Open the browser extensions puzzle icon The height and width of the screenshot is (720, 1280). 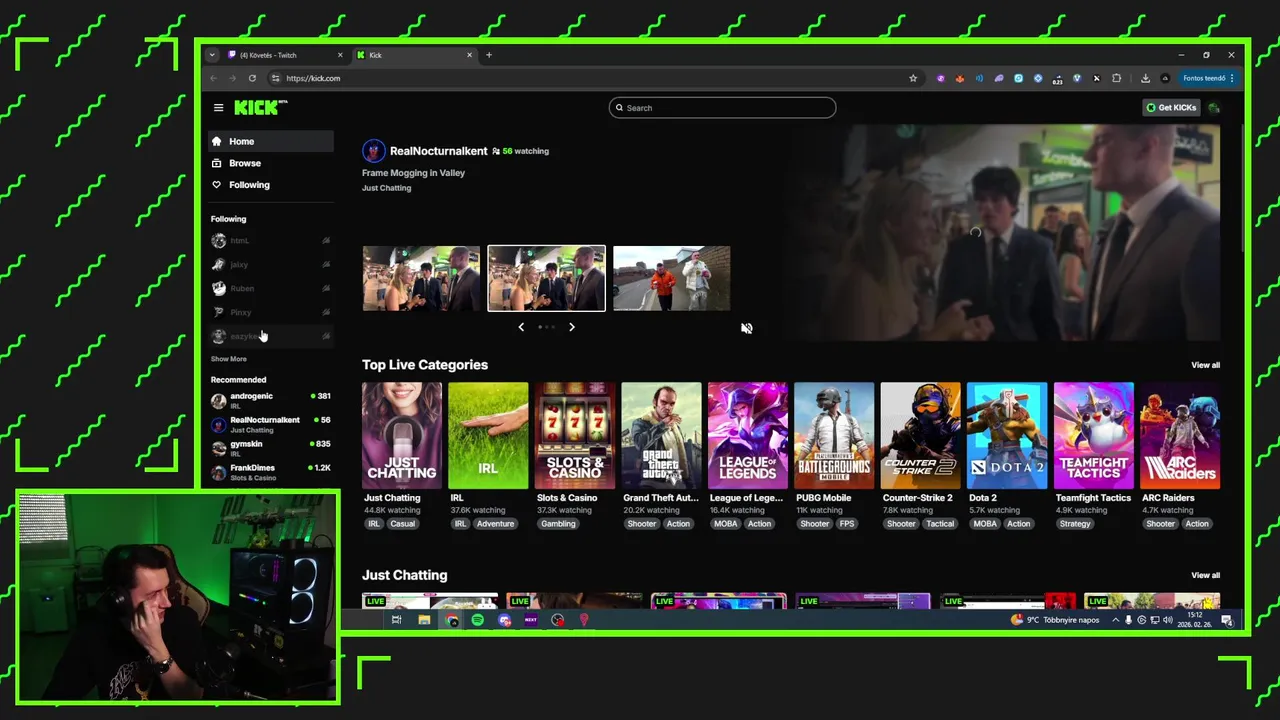[1117, 78]
